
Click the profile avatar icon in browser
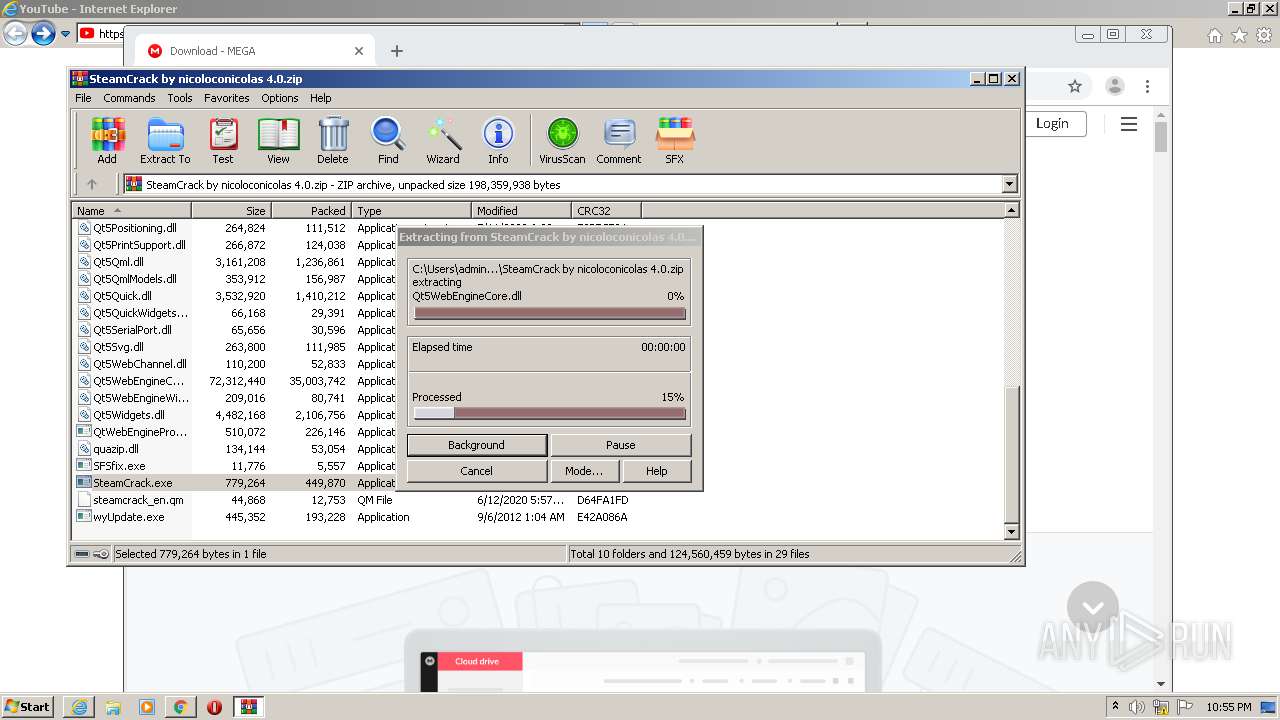tap(1114, 86)
